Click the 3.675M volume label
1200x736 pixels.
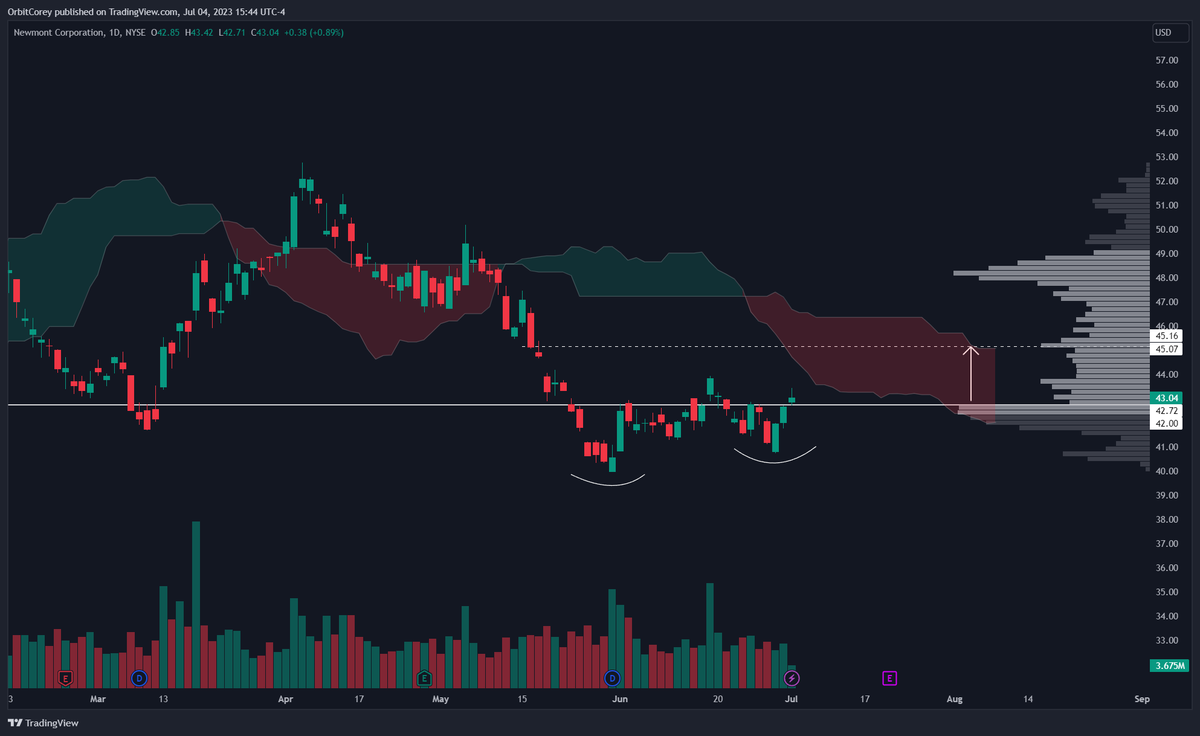[x=1169, y=665]
